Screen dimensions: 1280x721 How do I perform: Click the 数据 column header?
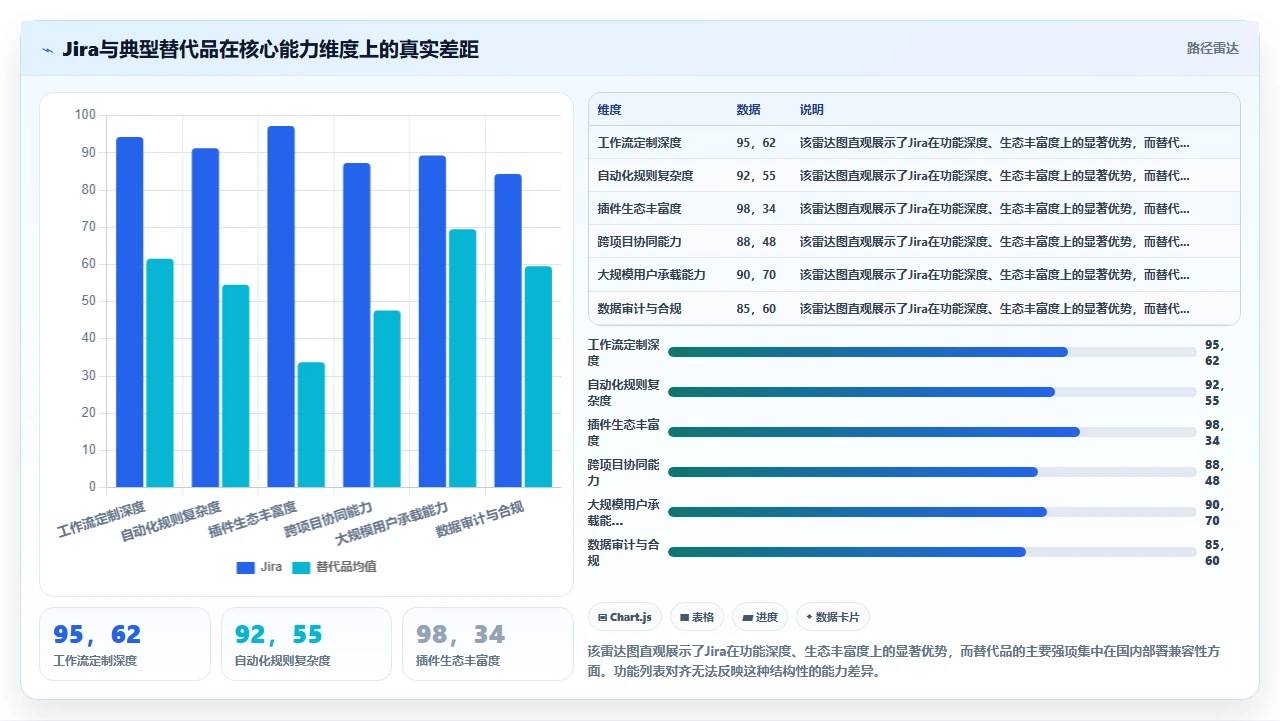(748, 110)
